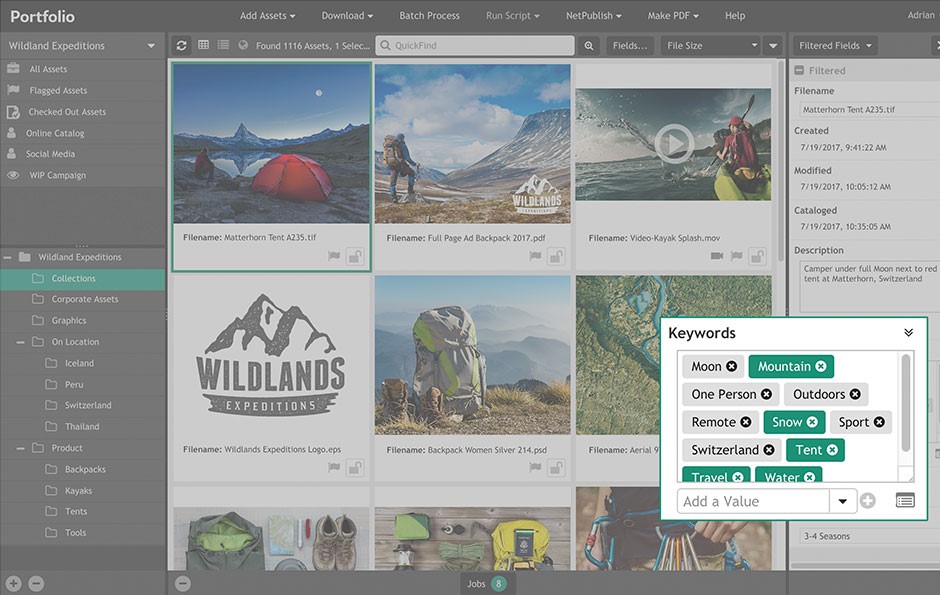Open the NetPublish menu

pyautogui.click(x=593, y=16)
